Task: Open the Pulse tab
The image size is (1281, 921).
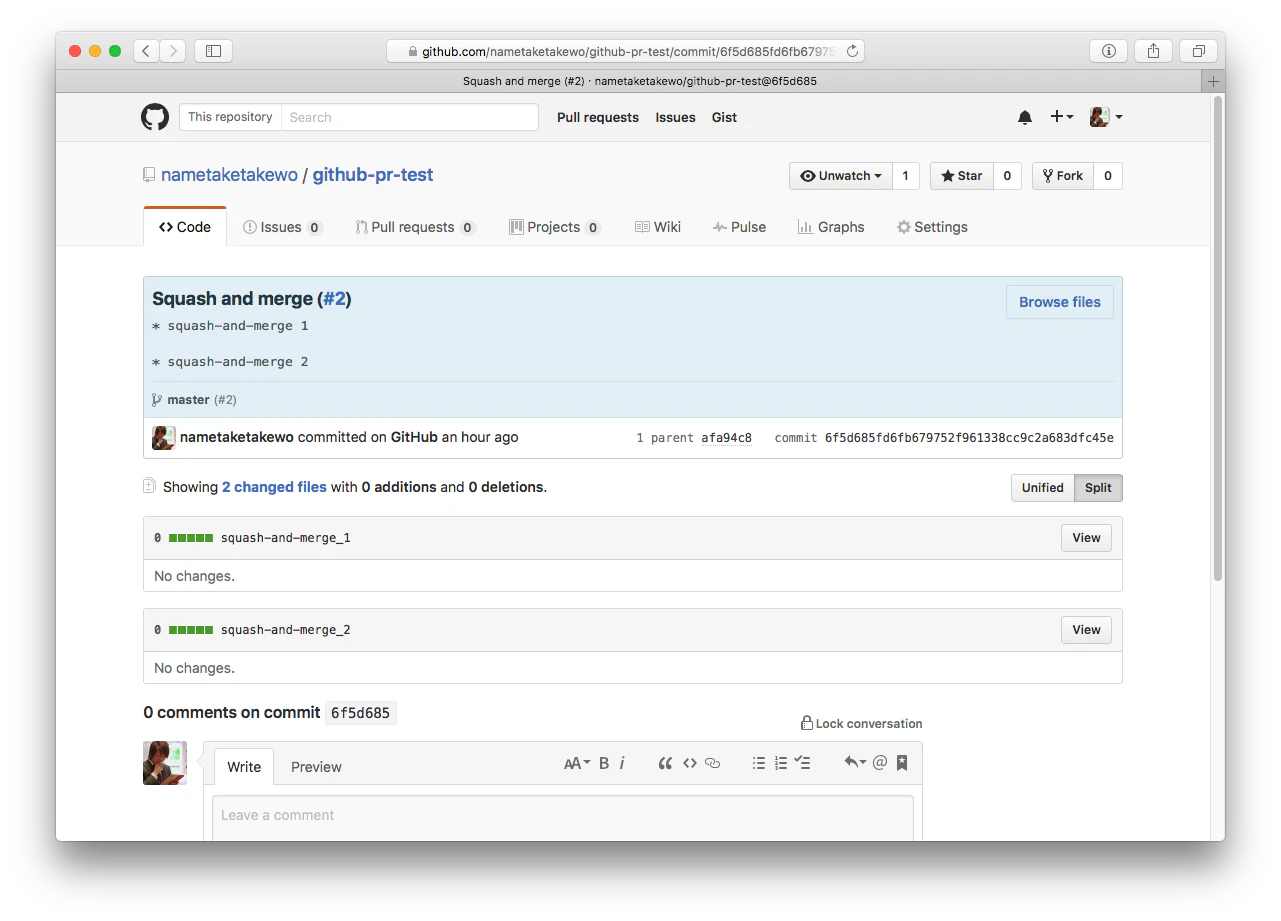Action: [x=739, y=227]
